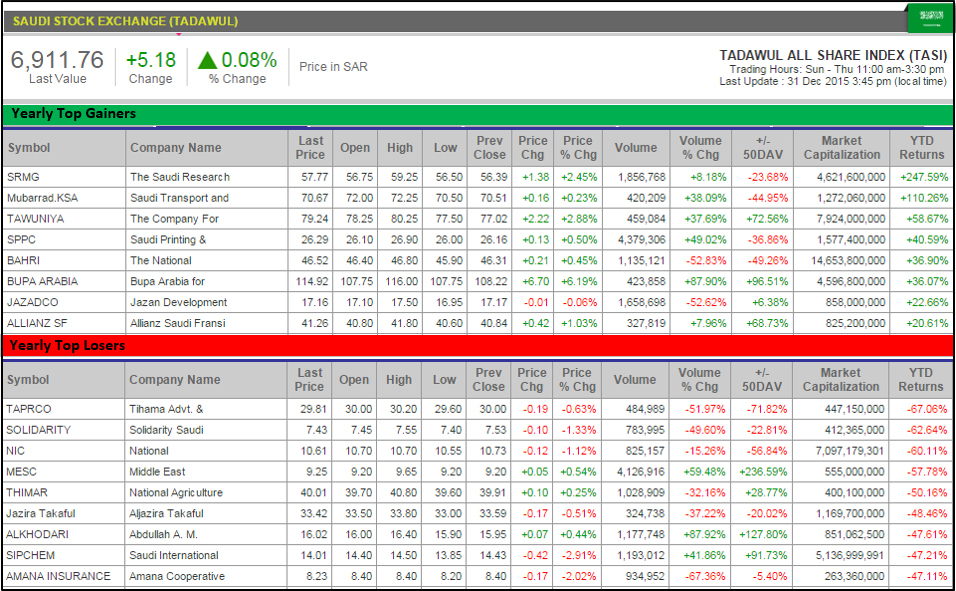Select the TAWUNIYA symbol
Viewport: 956px width, 591px height.
[35, 219]
